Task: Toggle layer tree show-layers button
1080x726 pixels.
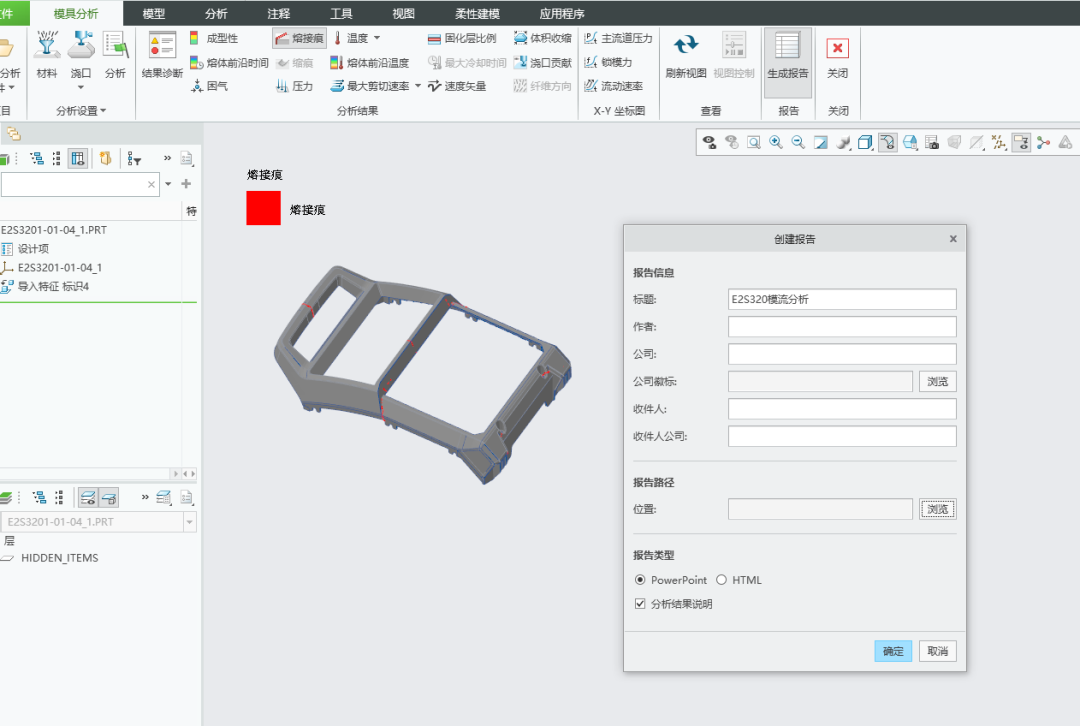Action: pyautogui.click(x=88, y=497)
